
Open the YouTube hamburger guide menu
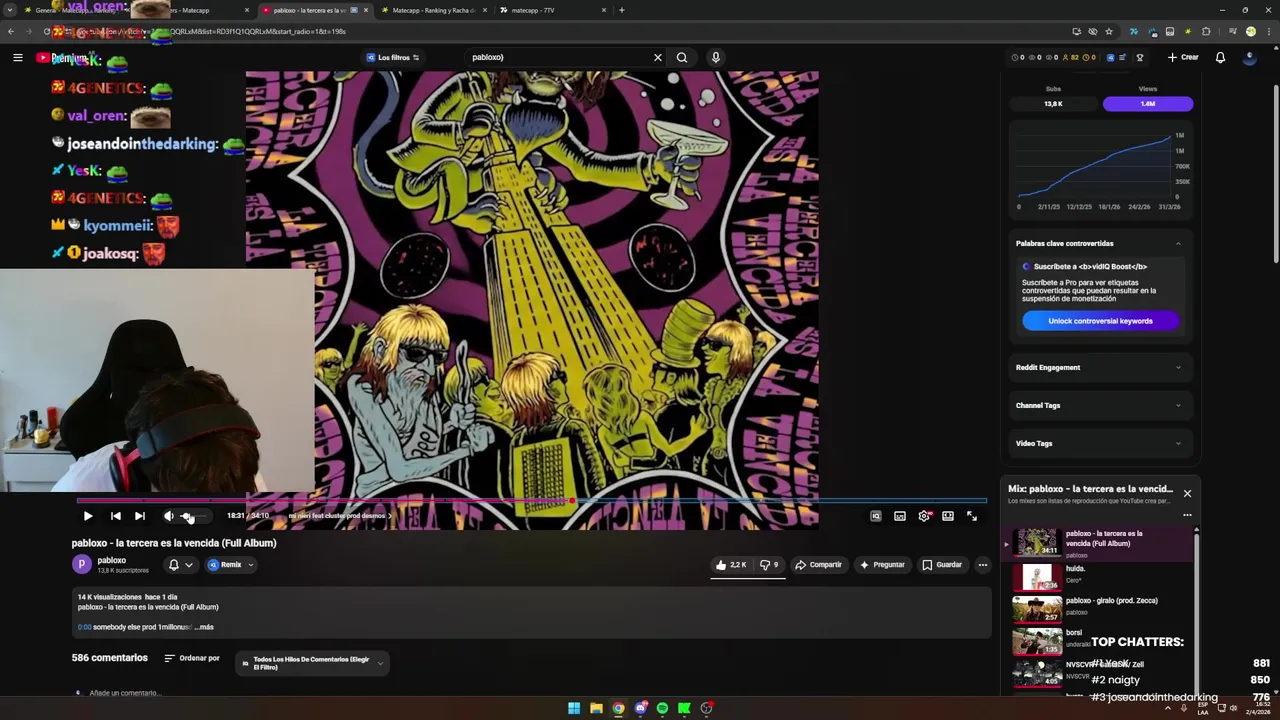(17, 58)
